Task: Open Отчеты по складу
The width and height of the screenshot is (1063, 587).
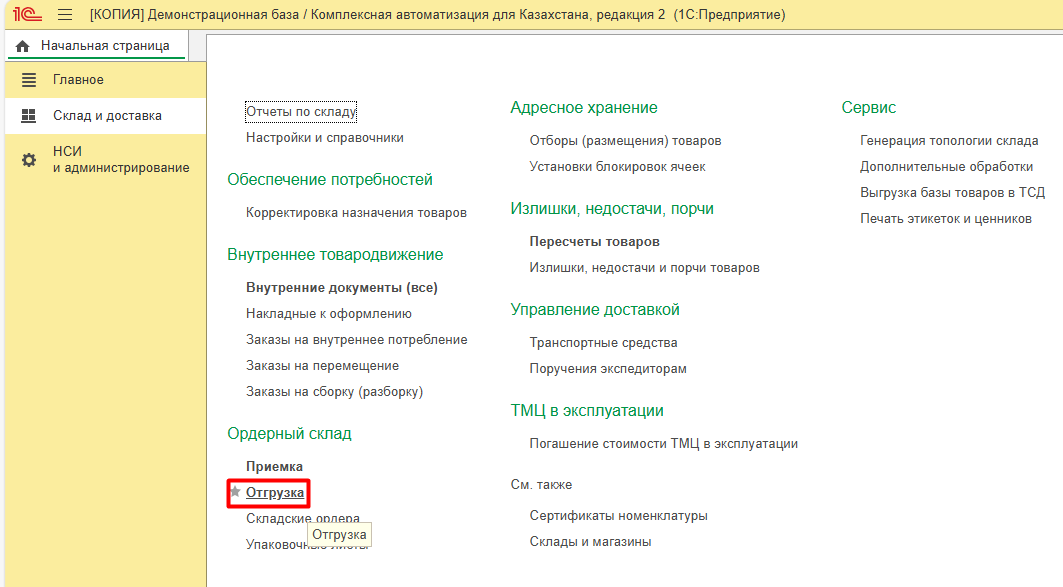Action: point(301,111)
